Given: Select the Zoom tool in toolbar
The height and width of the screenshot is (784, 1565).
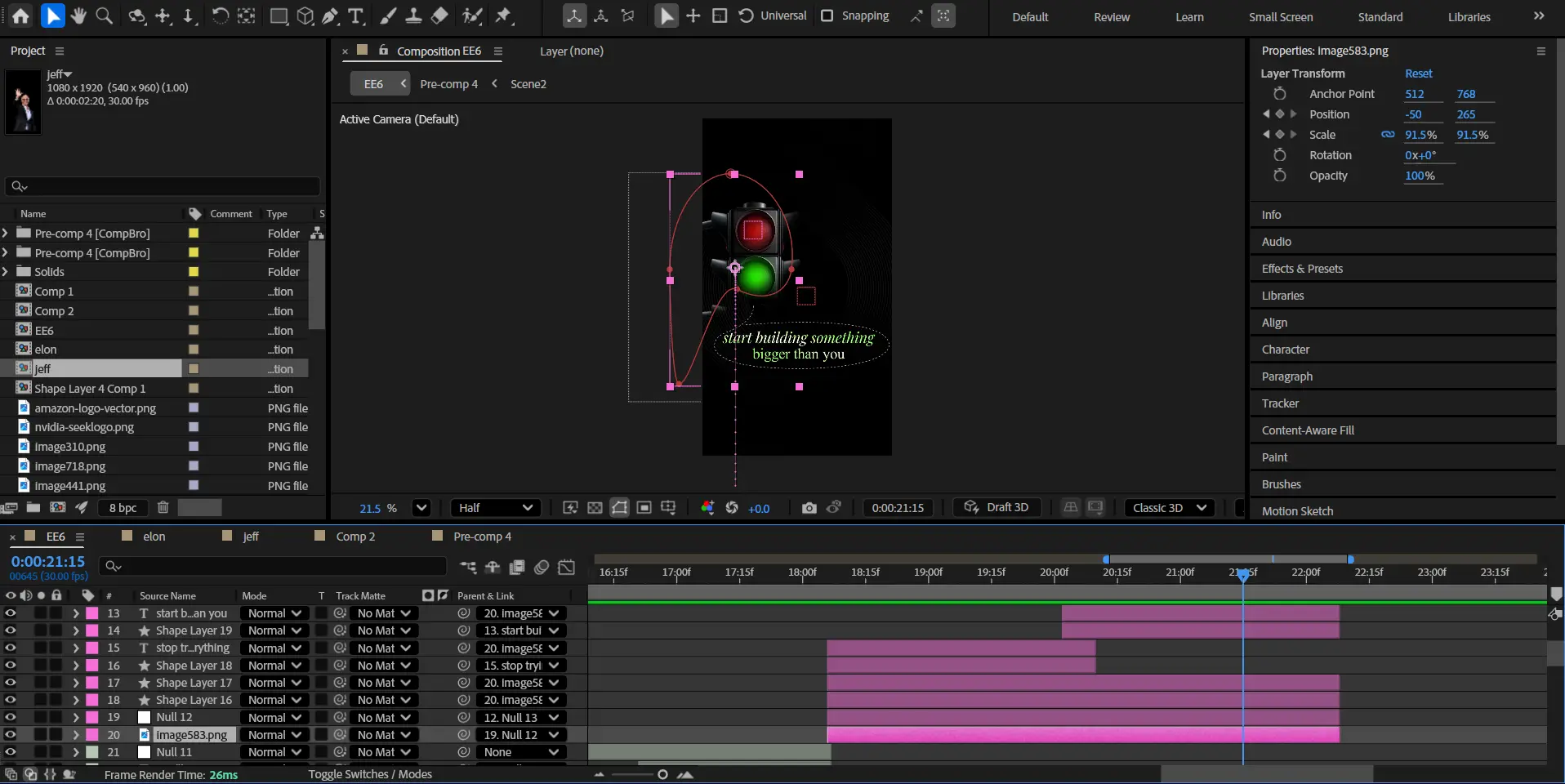Looking at the screenshot, I should (x=105, y=16).
